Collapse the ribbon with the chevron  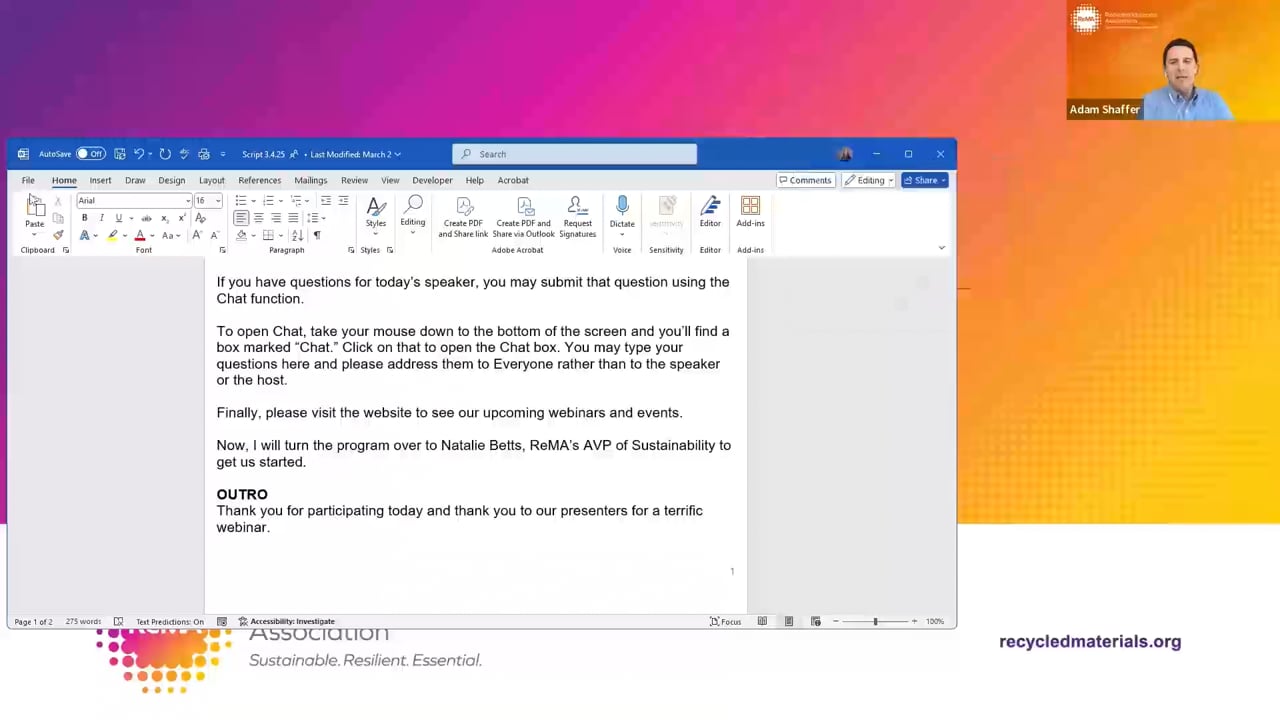coord(941,248)
